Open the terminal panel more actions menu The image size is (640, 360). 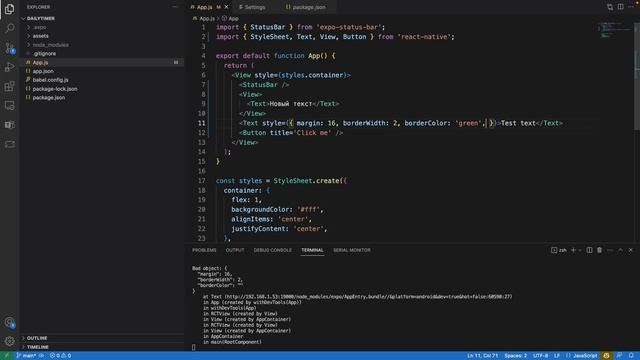610,250
